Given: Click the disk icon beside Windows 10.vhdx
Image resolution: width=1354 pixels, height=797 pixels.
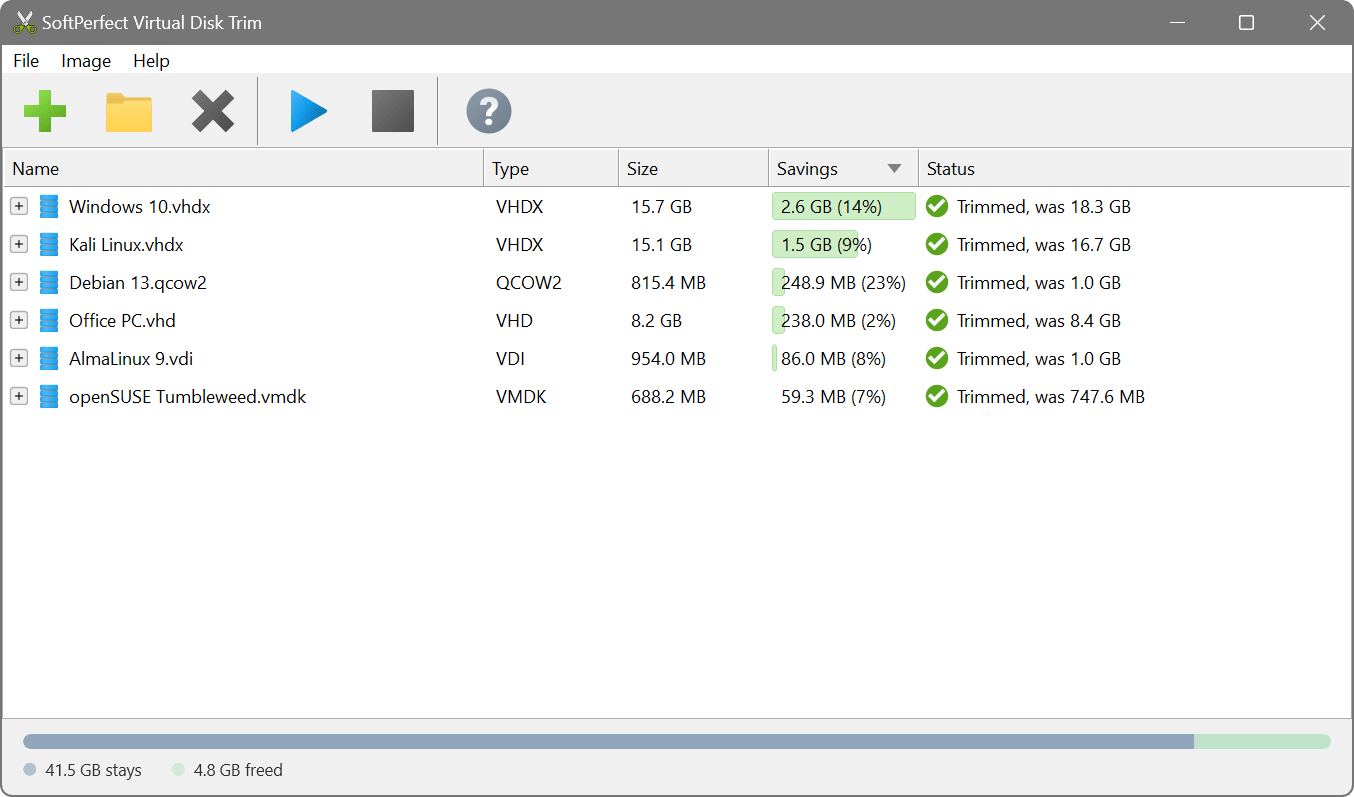Looking at the screenshot, I should (49, 207).
